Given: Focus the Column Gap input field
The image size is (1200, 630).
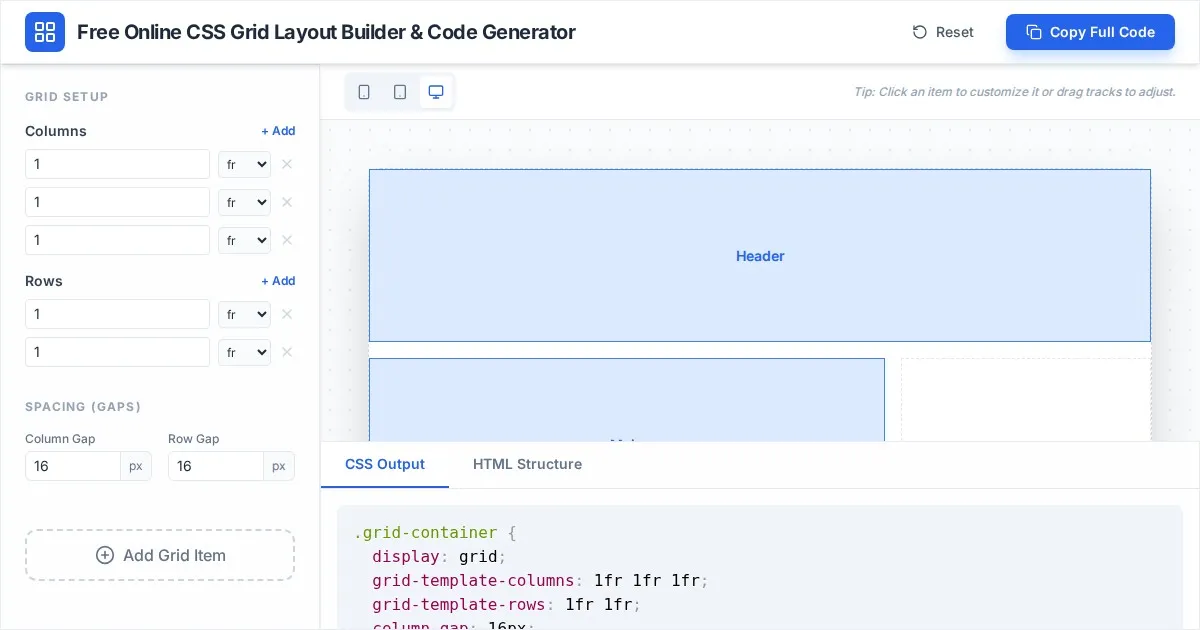Looking at the screenshot, I should (73, 466).
